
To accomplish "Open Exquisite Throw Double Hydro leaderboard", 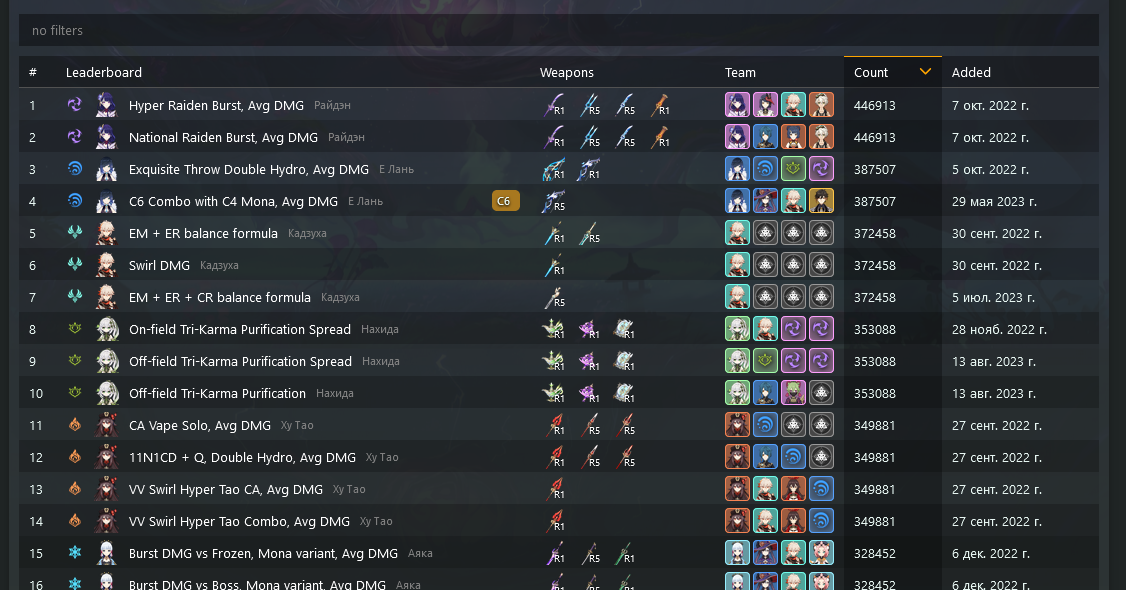I will click(248, 169).
